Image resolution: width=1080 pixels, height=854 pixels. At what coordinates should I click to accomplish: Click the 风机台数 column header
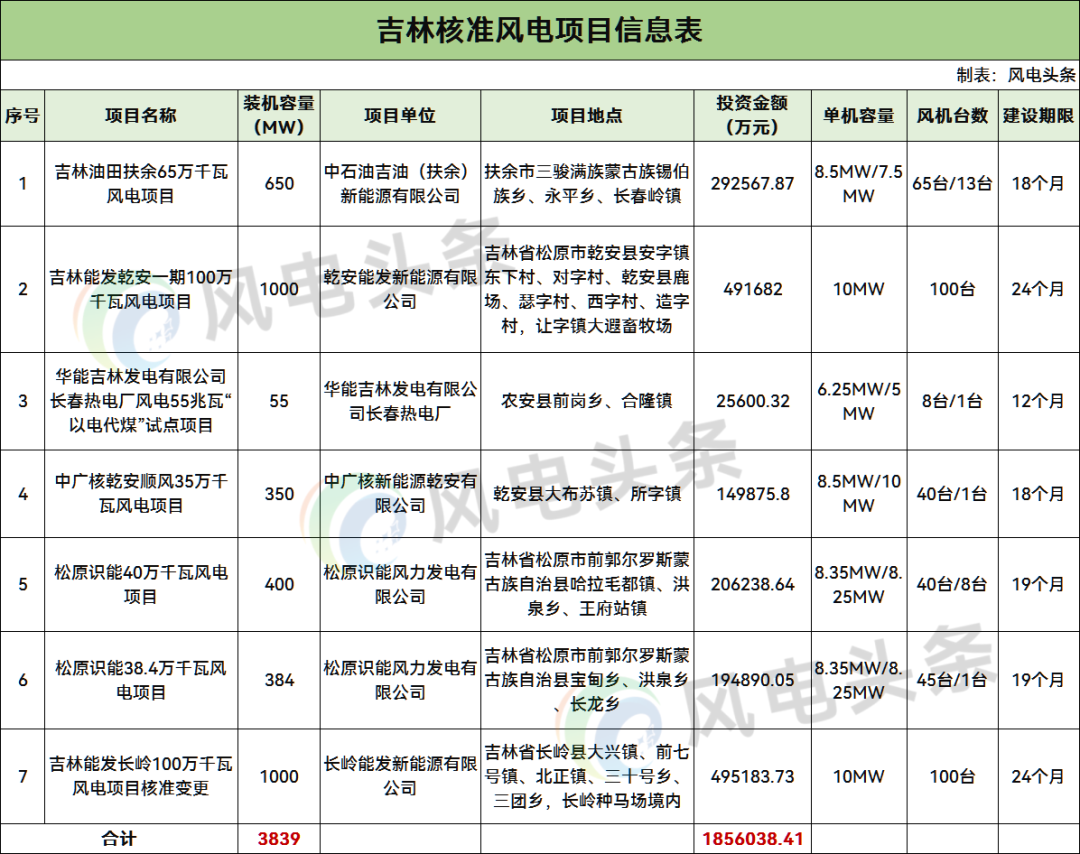[953, 116]
